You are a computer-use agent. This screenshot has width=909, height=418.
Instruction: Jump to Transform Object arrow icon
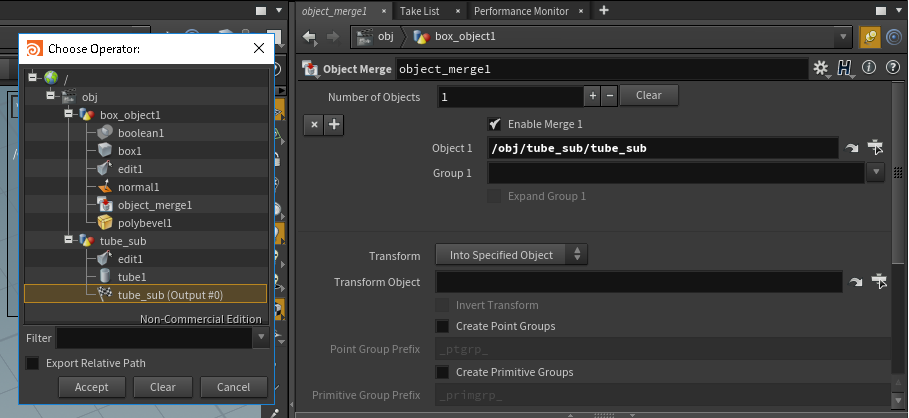[x=855, y=282]
